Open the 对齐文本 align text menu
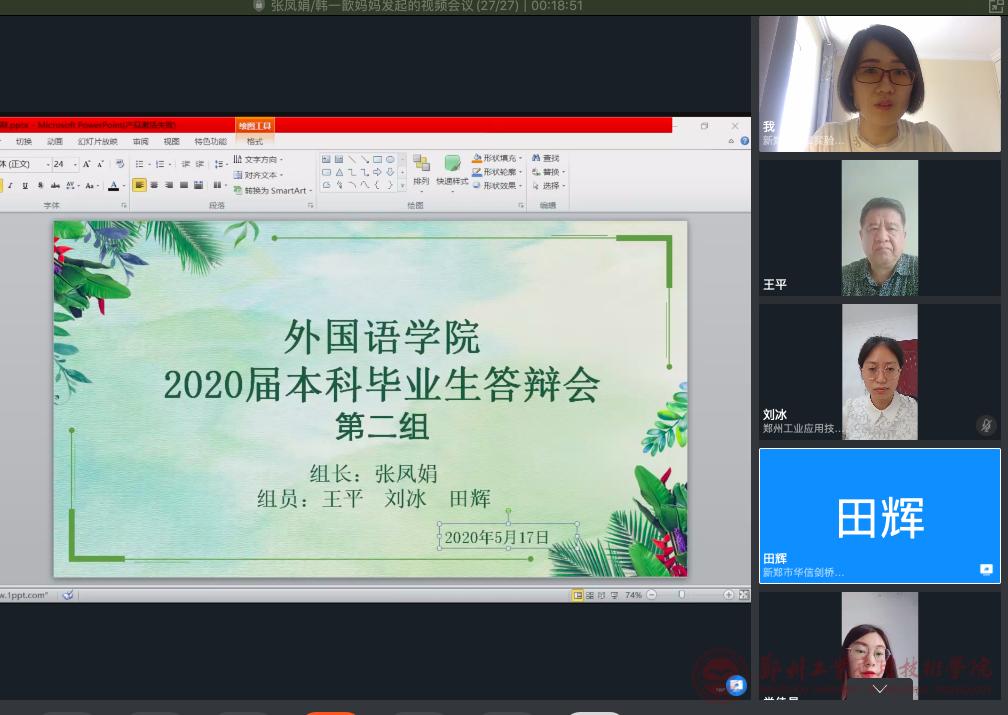This screenshot has width=1008, height=715. point(258,175)
